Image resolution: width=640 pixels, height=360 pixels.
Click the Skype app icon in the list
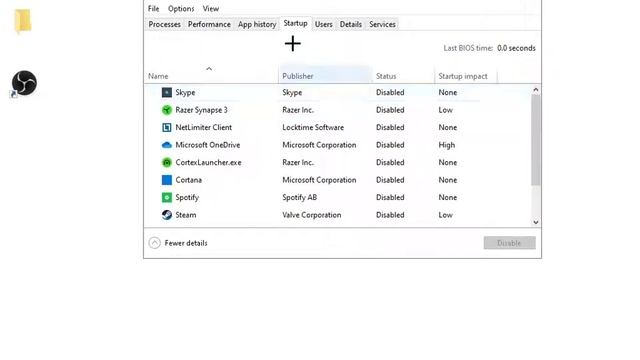(x=167, y=93)
